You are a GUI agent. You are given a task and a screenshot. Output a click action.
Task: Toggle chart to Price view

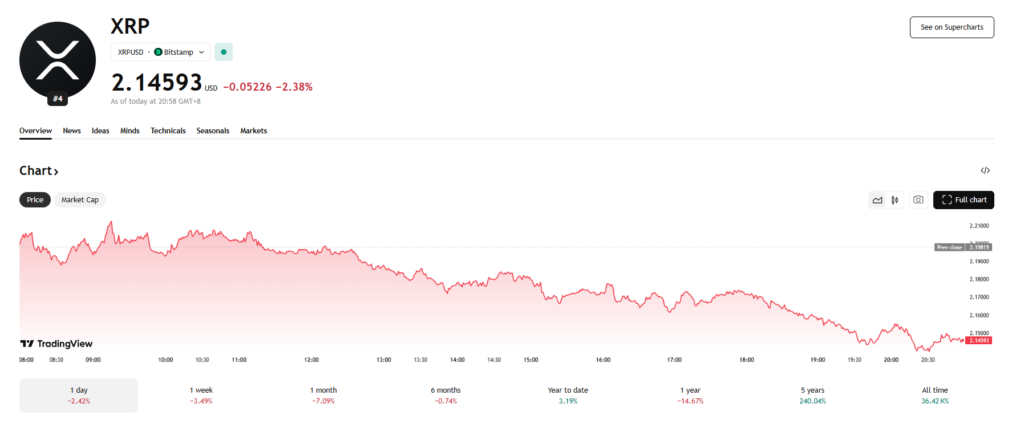pyautogui.click(x=35, y=200)
